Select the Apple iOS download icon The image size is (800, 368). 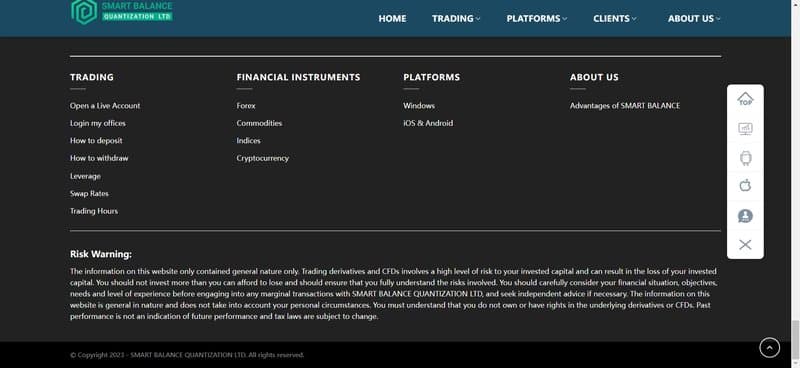(745, 185)
